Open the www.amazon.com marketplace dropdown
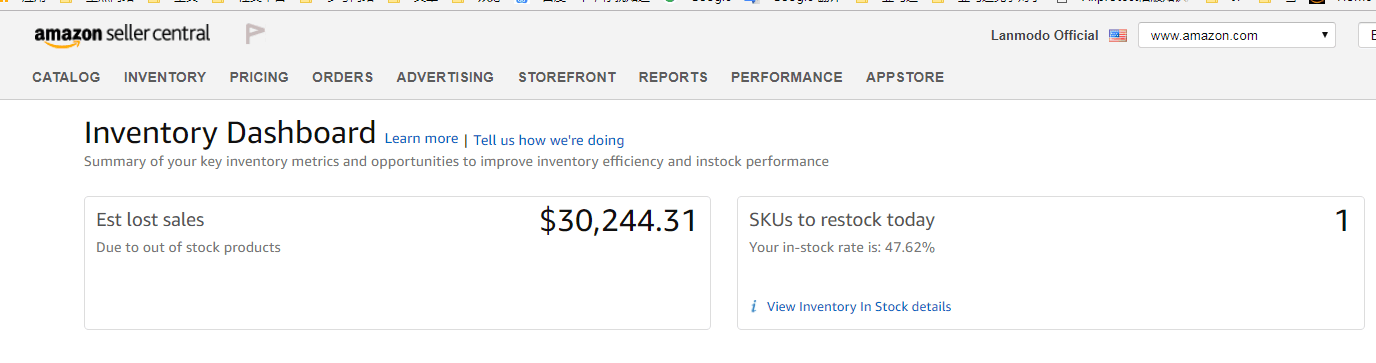The image size is (1376, 363). pos(1237,35)
